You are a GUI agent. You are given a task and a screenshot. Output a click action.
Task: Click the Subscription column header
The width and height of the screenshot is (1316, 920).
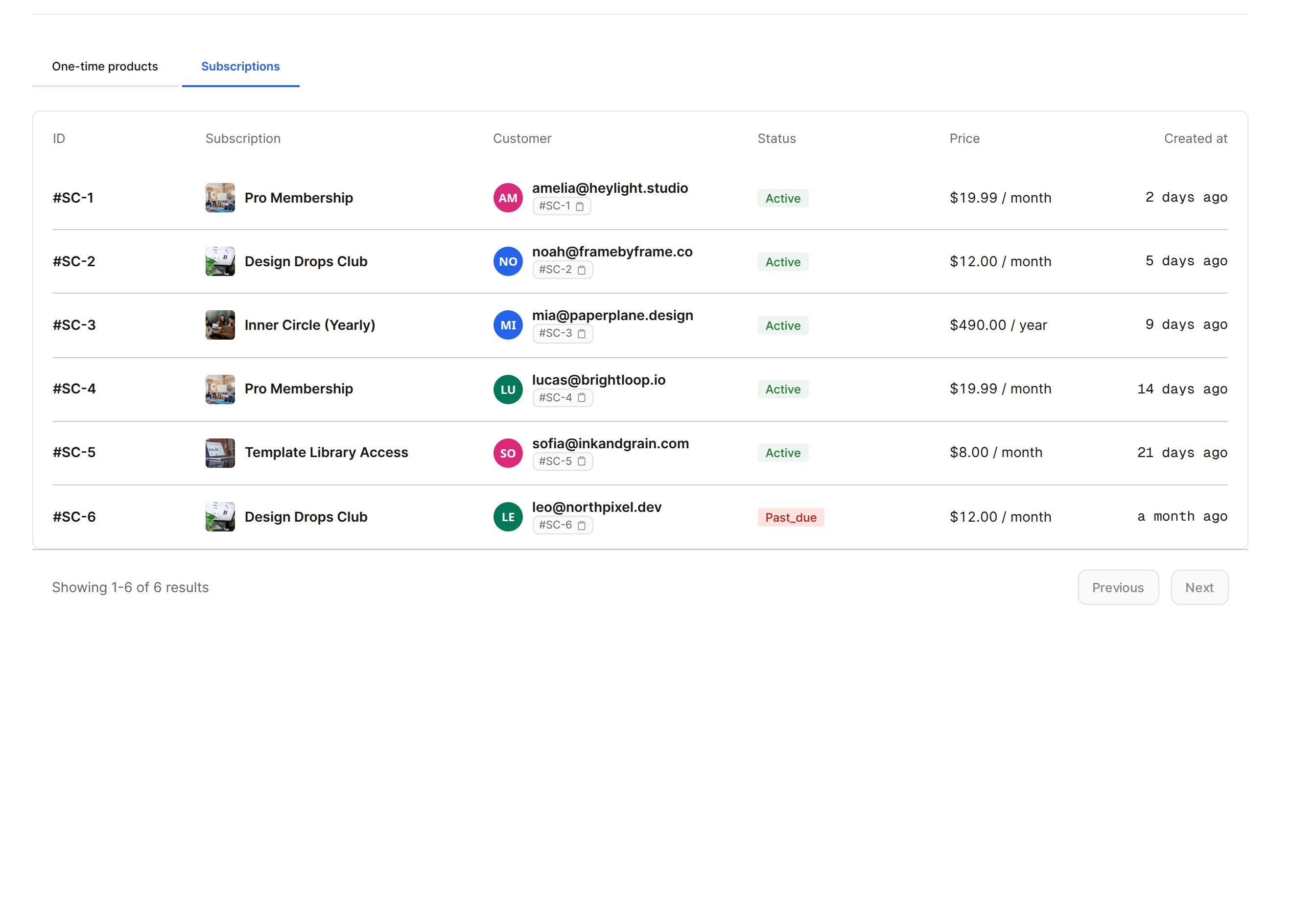[x=243, y=138]
